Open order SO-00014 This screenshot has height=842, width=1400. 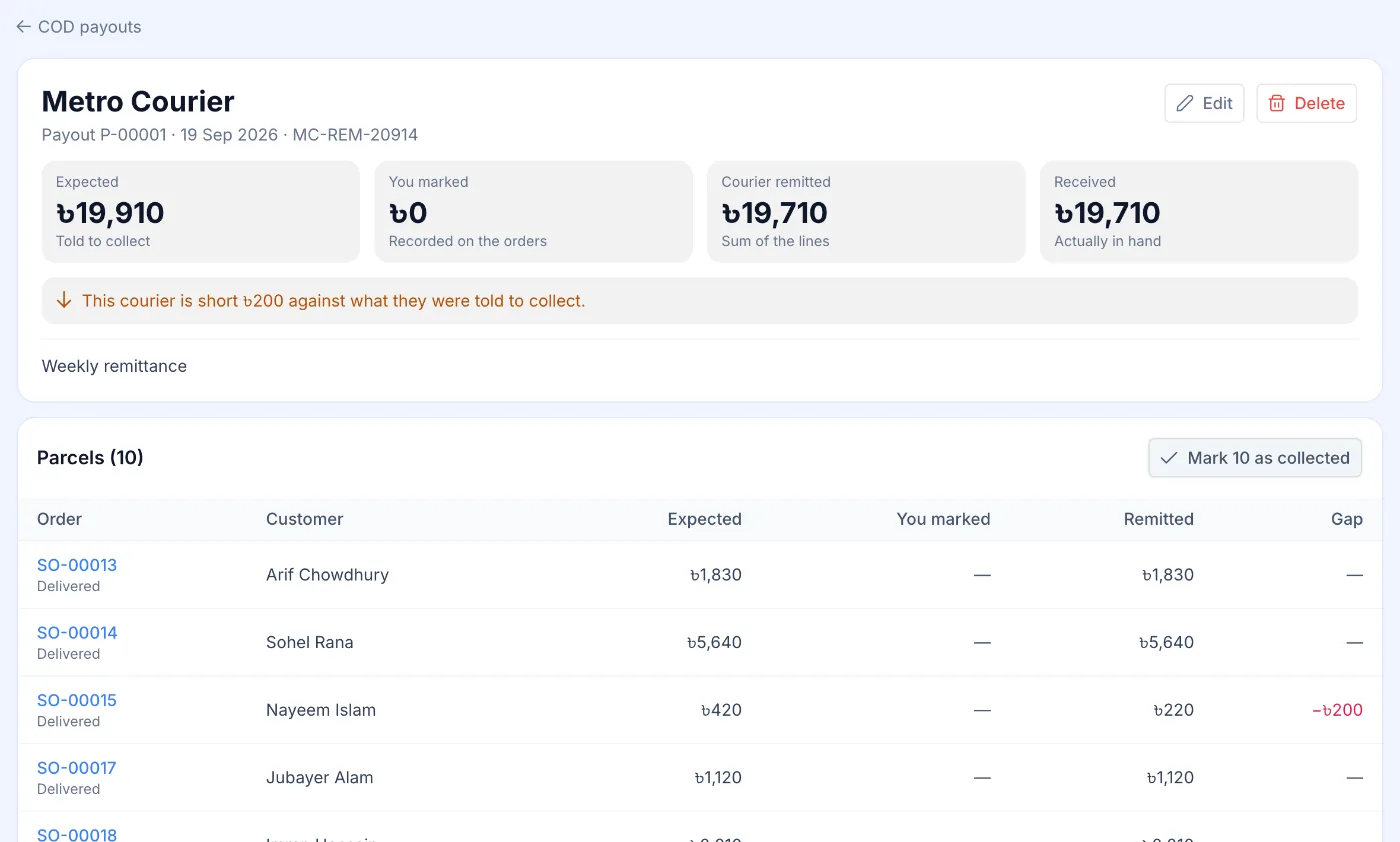(77, 633)
